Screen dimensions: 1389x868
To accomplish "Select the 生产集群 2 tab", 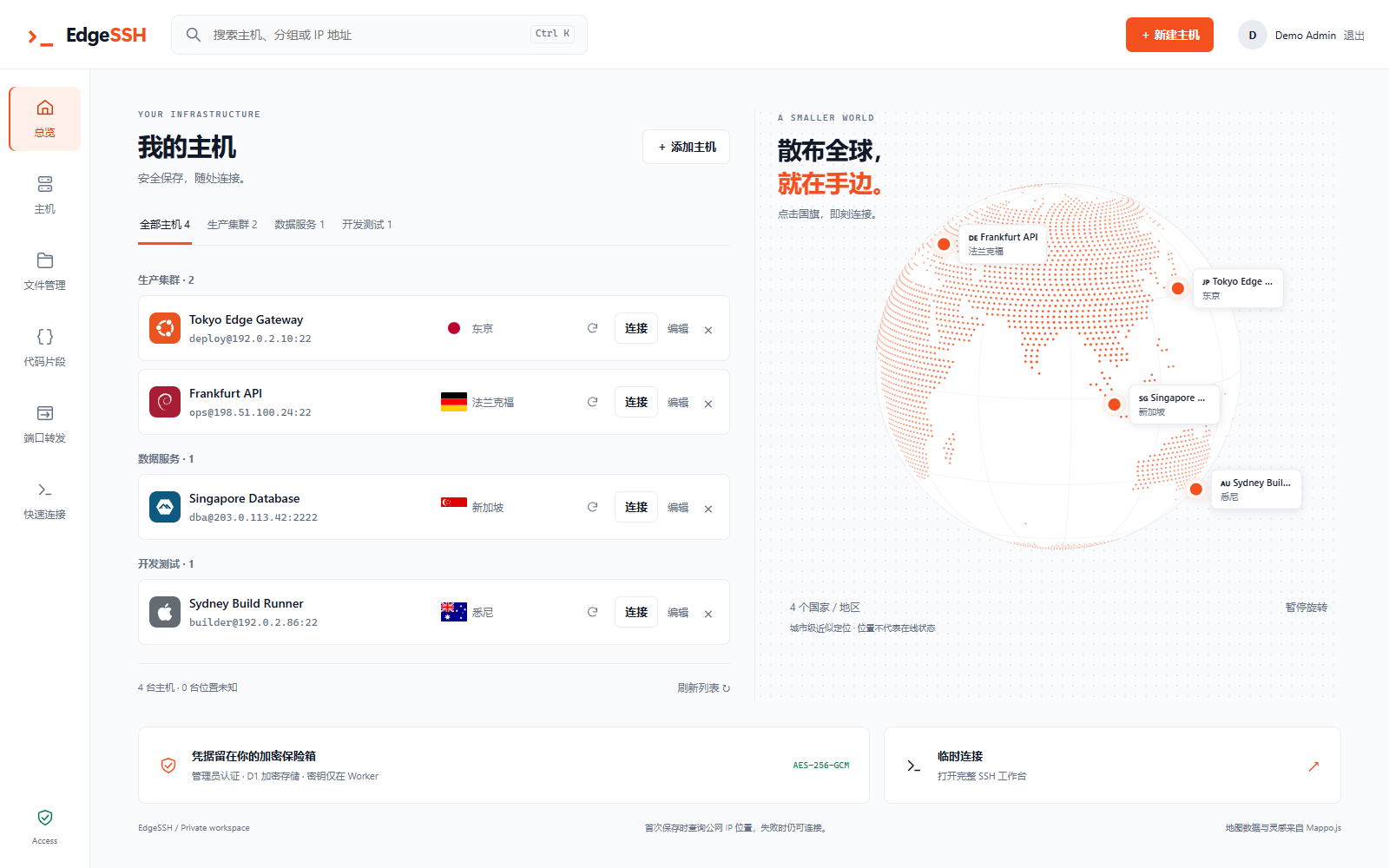I will click(232, 225).
